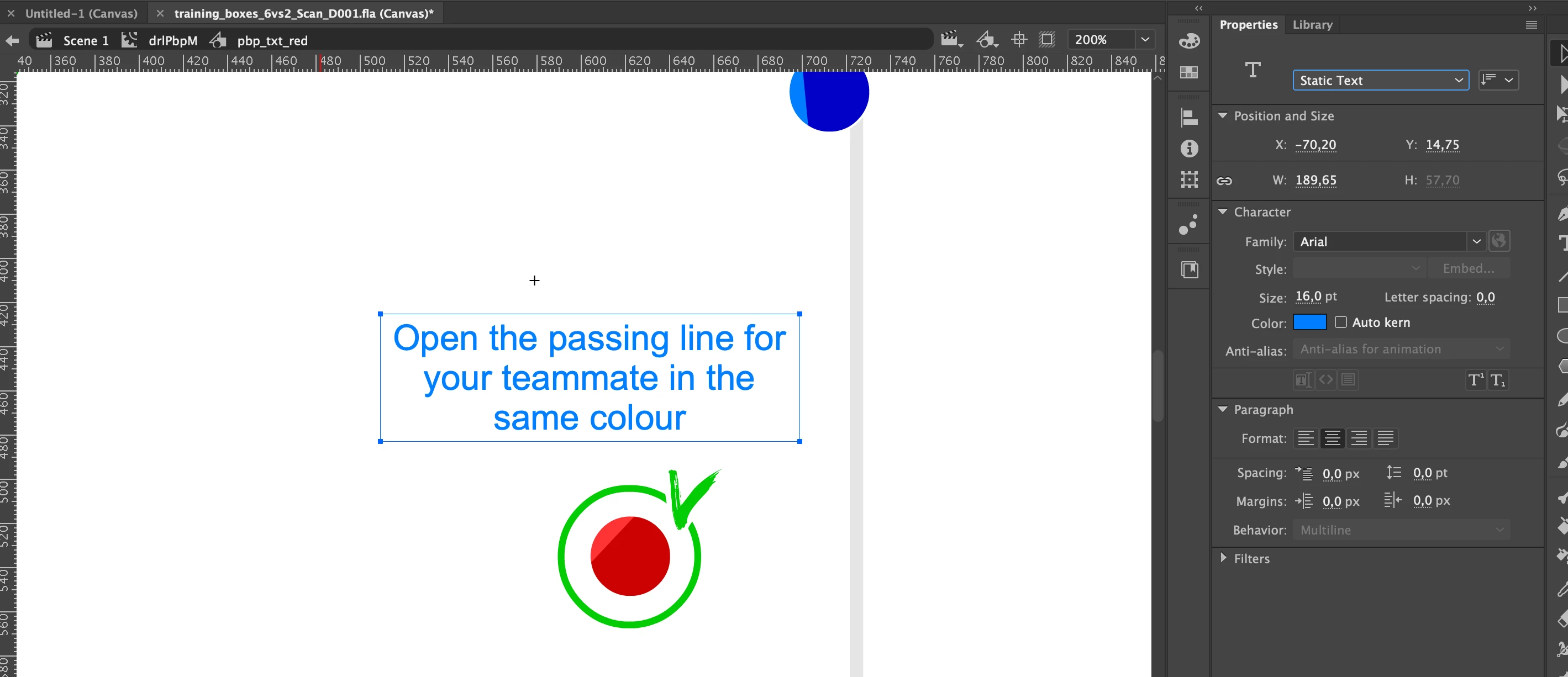Click the Center Stage icon
The width and height of the screenshot is (1568, 677).
pyautogui.click(x=1019, y=40)
